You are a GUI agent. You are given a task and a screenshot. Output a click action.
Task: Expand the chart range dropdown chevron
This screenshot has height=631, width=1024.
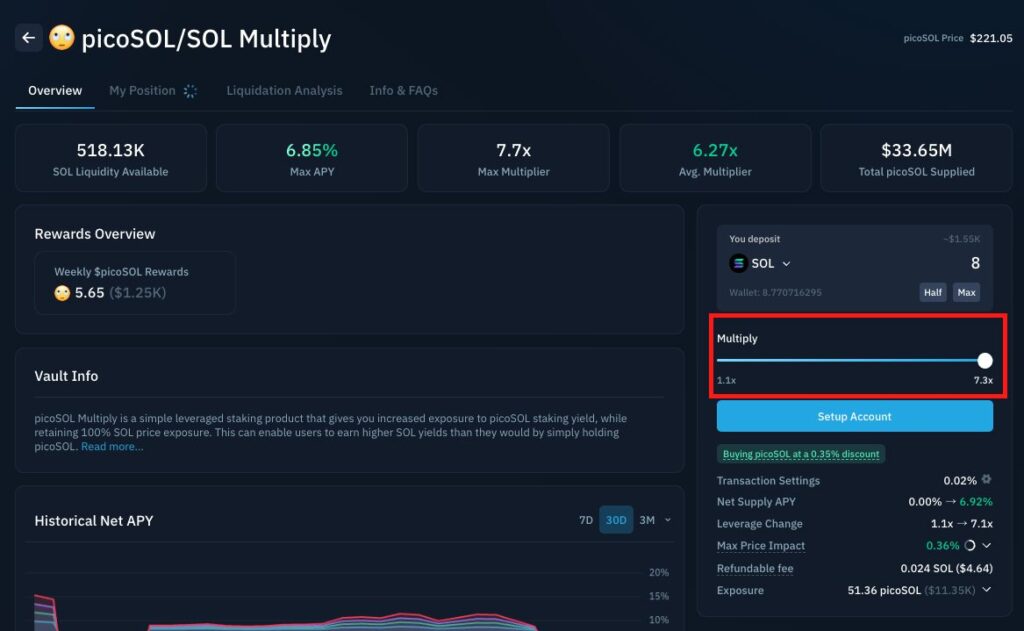667,520
